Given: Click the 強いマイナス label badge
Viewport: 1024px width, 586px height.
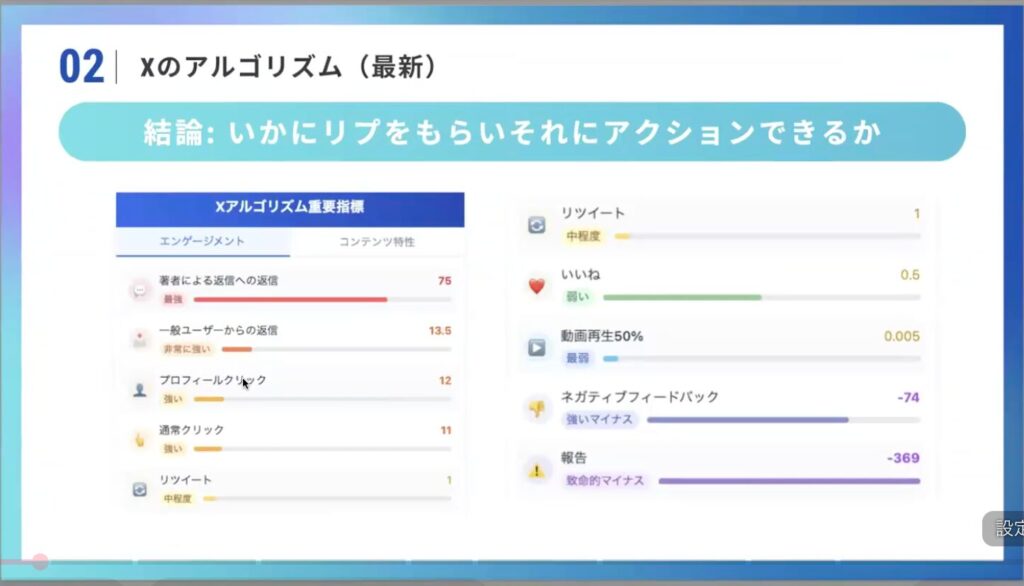Looking at the screenshot, I should [x=600, y=419].
